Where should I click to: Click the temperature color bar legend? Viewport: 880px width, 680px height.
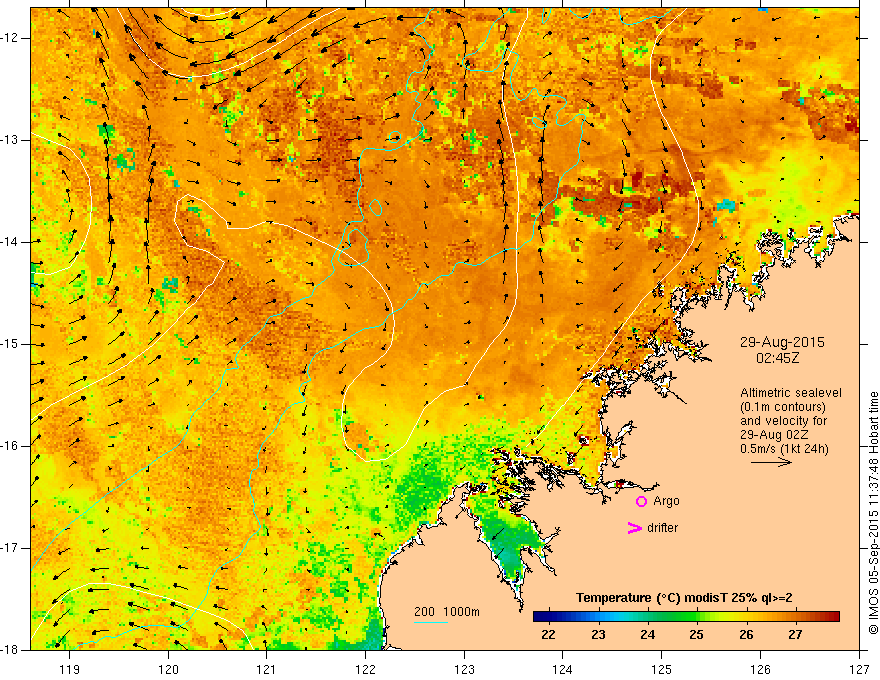tap(686, 617)
